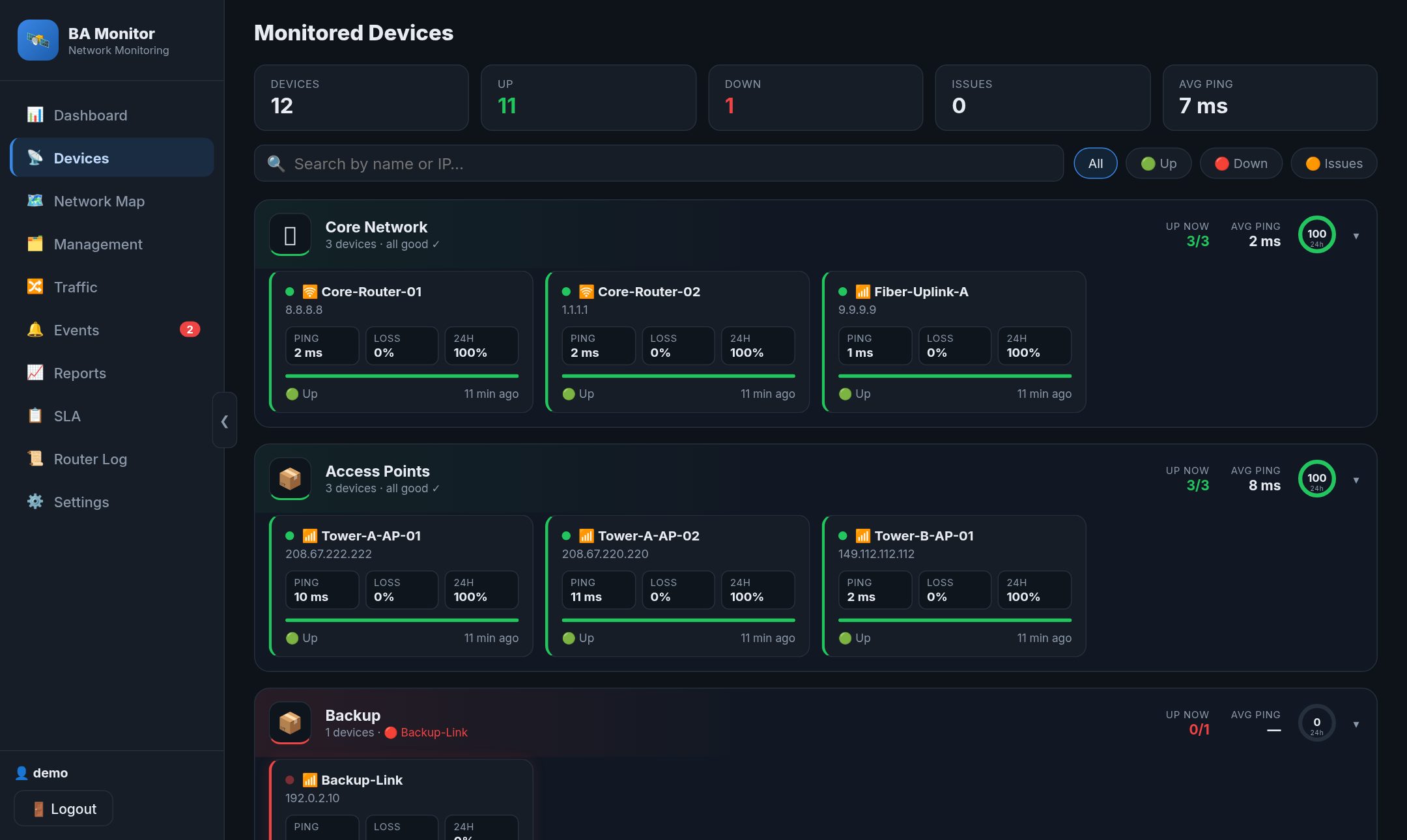Select the All filter pill
Viewport: 1407px width, 840px height.
tap(1096, 163)
